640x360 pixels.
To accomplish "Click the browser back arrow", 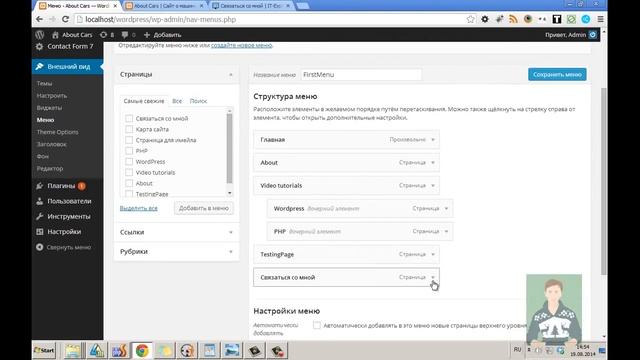I will [x=39, y=19].
